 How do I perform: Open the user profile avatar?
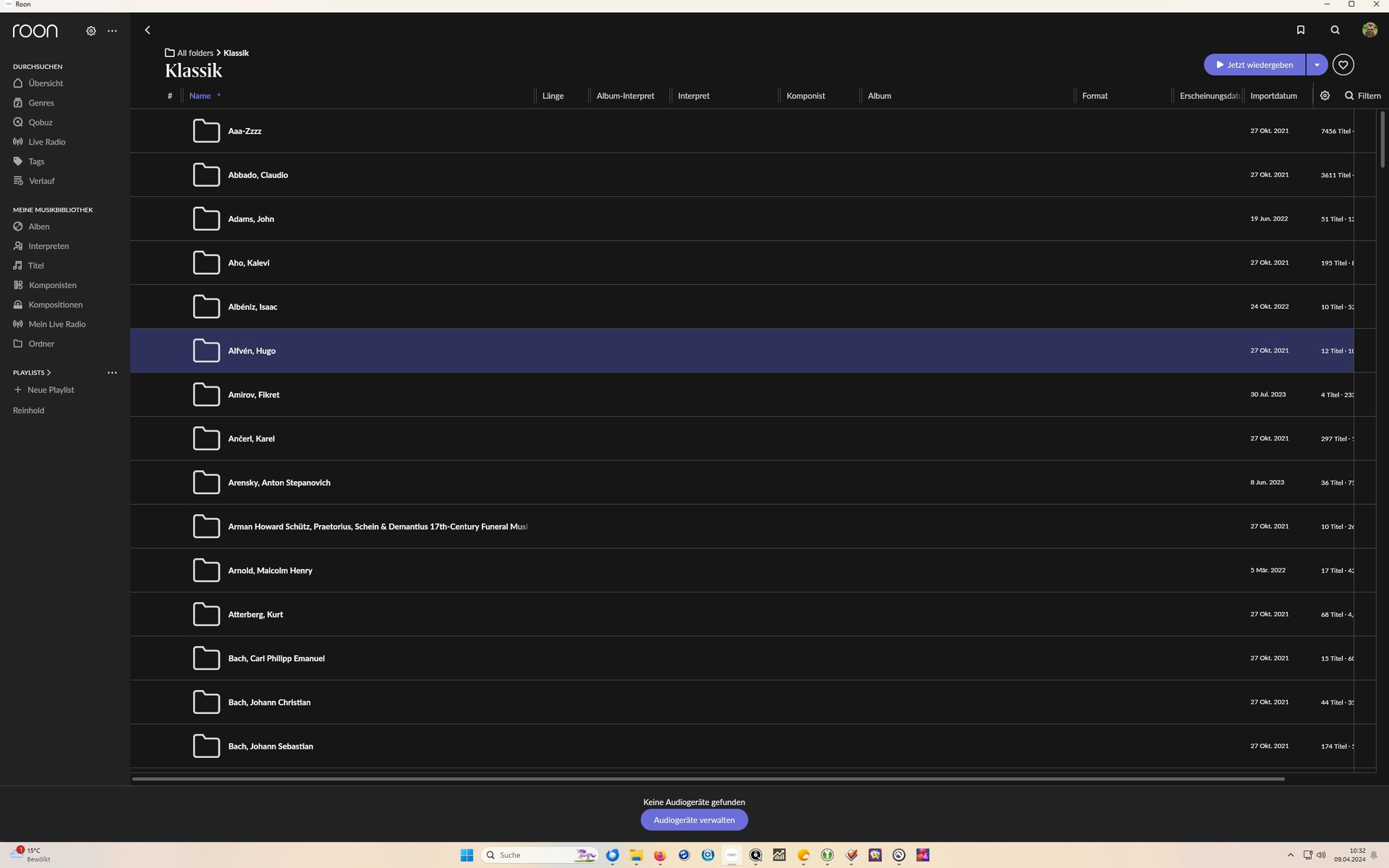click(x=1369, y=30)
